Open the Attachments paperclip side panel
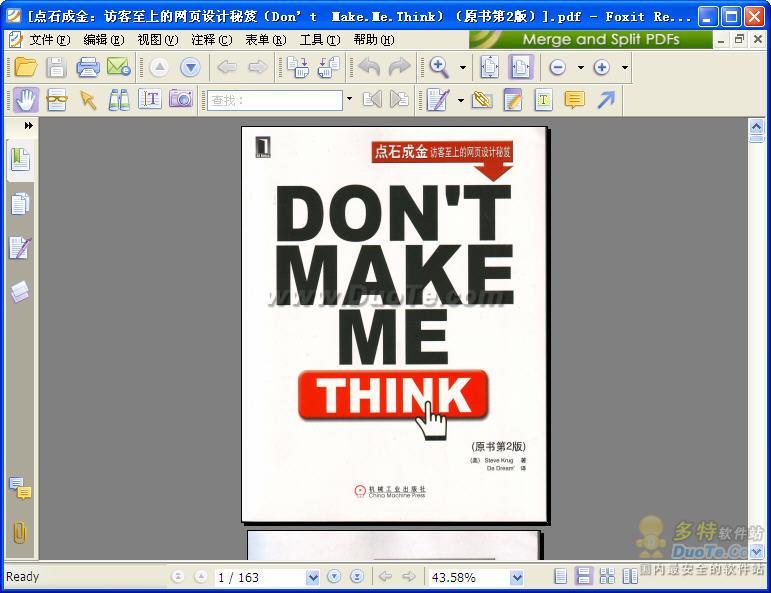 click(x=20, y=533)
